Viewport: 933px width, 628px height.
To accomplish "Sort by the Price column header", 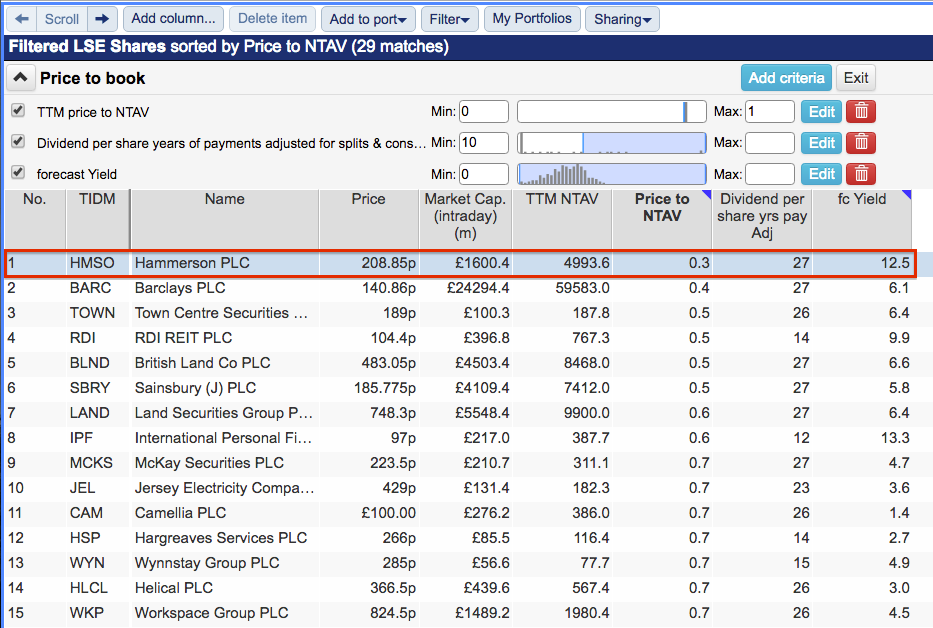I will point(369,218).
